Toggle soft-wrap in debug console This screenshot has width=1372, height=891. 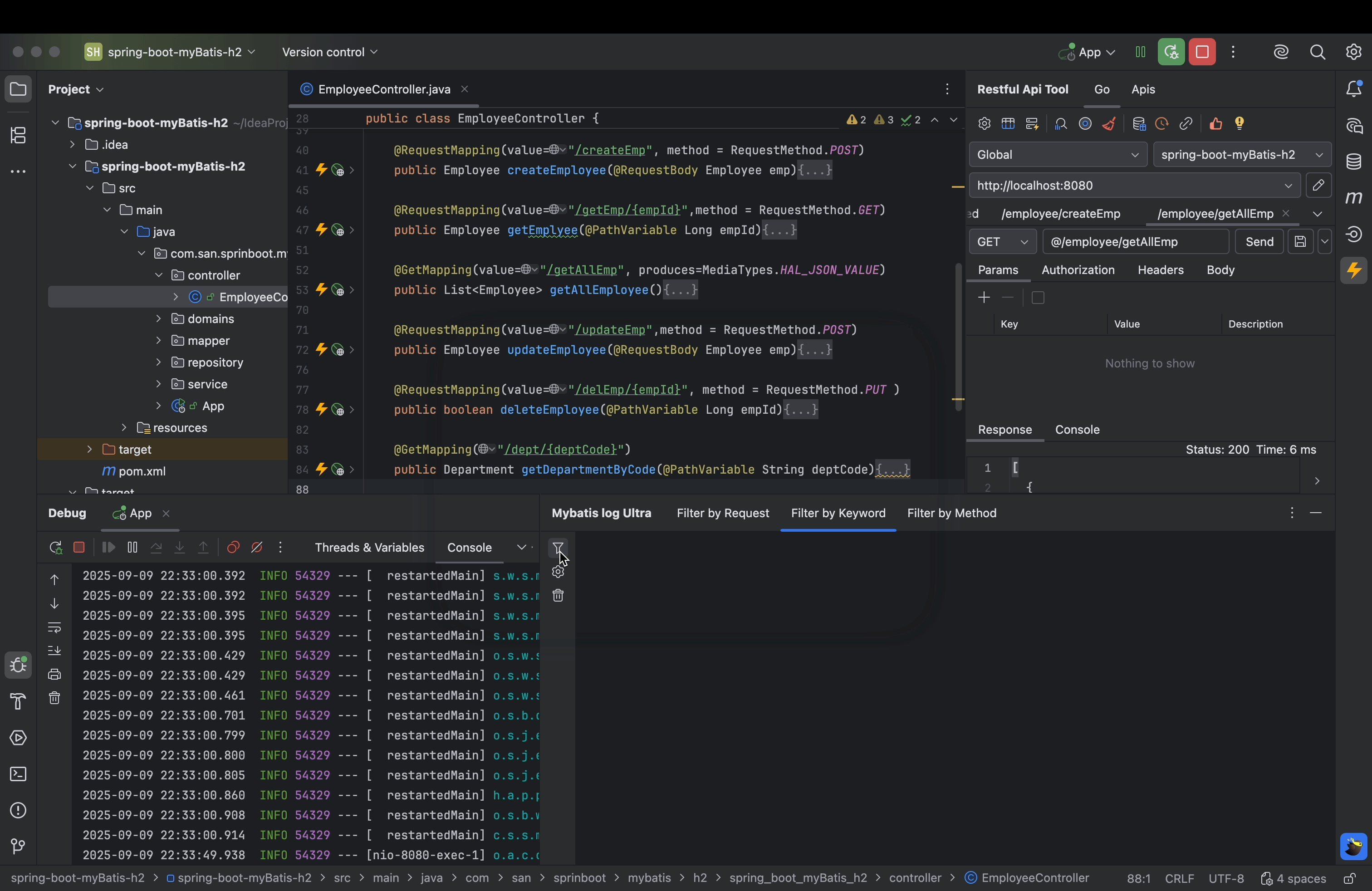point(55,627)
